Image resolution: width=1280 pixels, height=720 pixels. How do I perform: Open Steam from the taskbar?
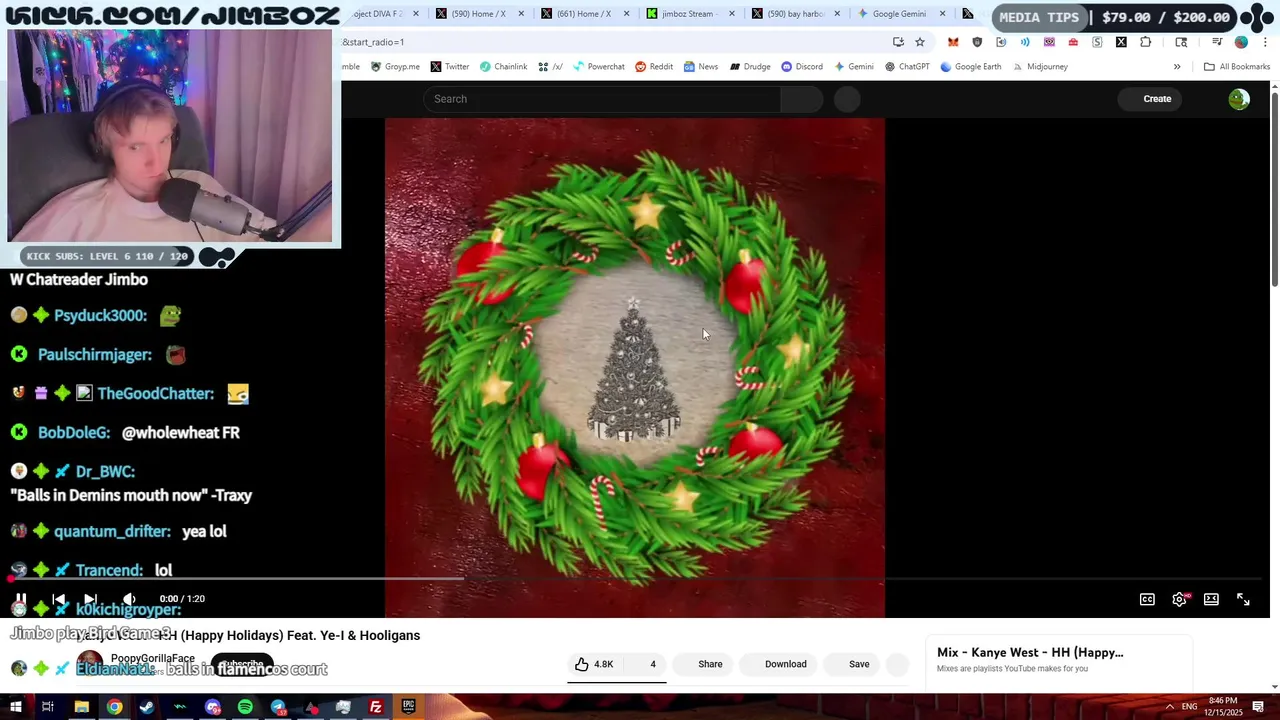pos(147,707)
